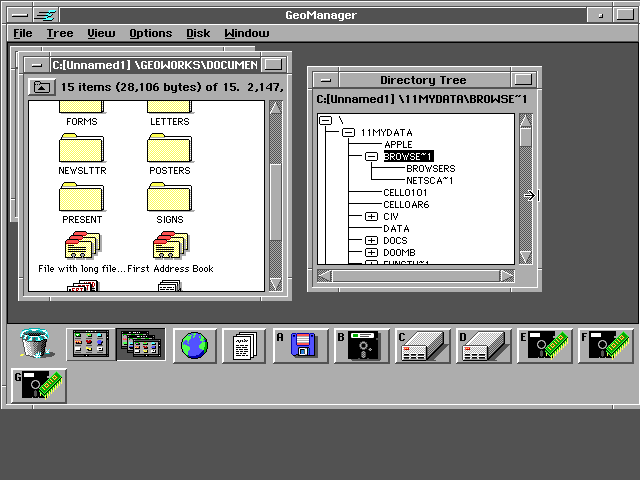Collapse the BROWSE~1 tree node

pyautogui.click(x=371, y=156)
